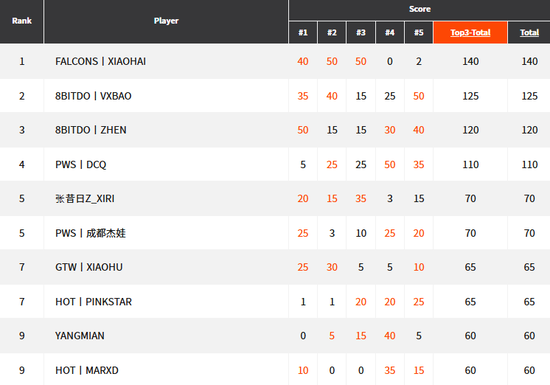Select player FALCONS | XIAOHAI
The height and width of the screenshot is (385, 550).
(100, 61)
